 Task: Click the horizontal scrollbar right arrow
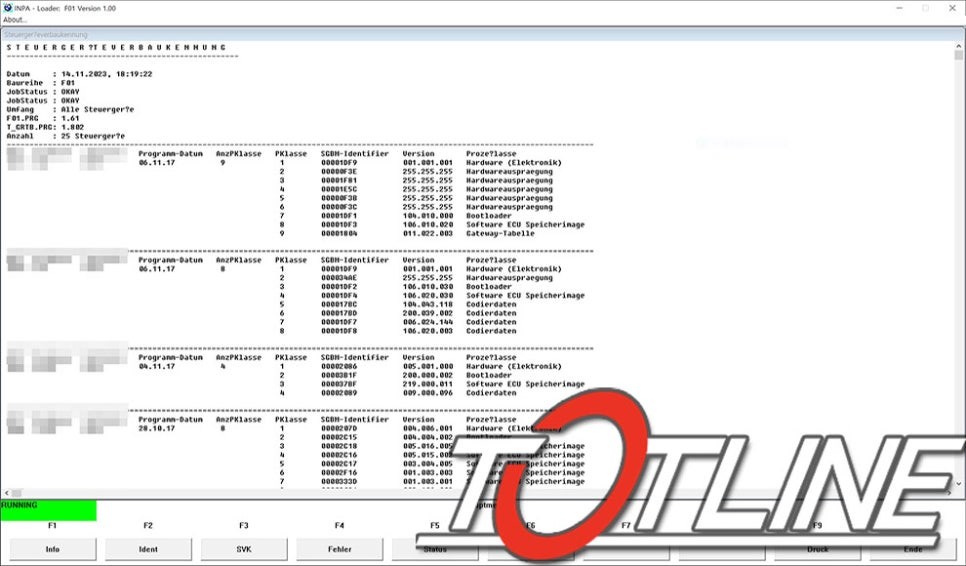click(948, 493)
